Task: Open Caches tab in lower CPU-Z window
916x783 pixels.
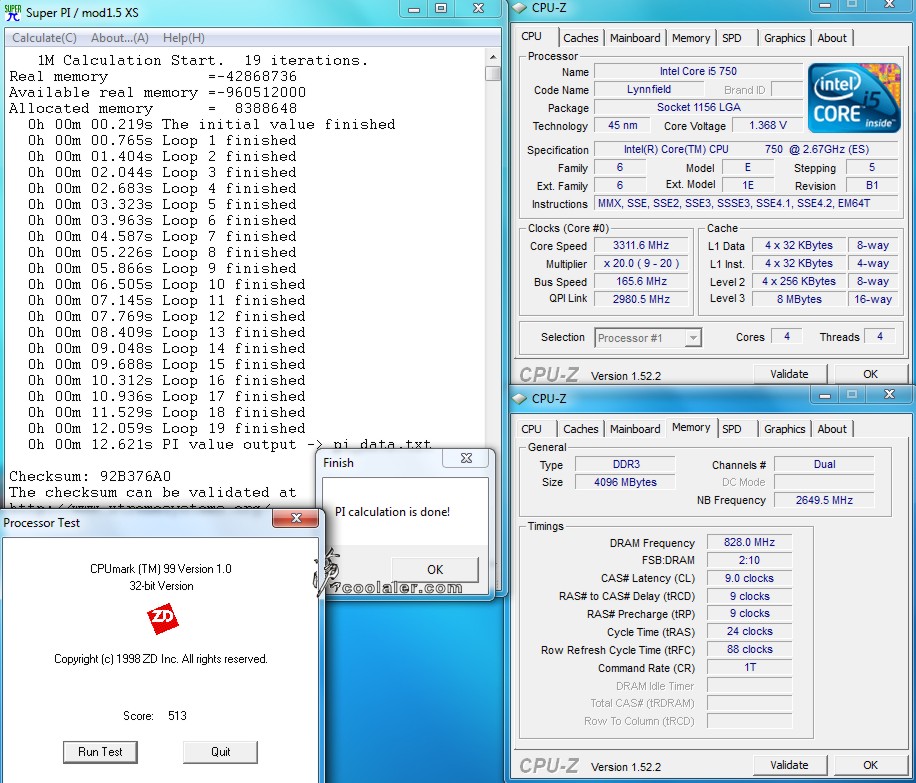Action: click(x=581, y=429)
